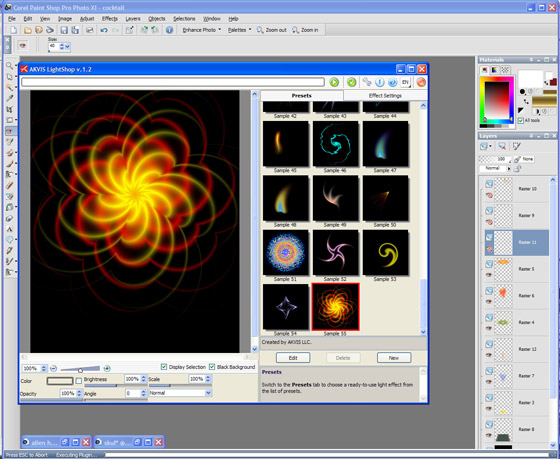Click the EN language icon
The image size is (560, 459).
[405, 83]
